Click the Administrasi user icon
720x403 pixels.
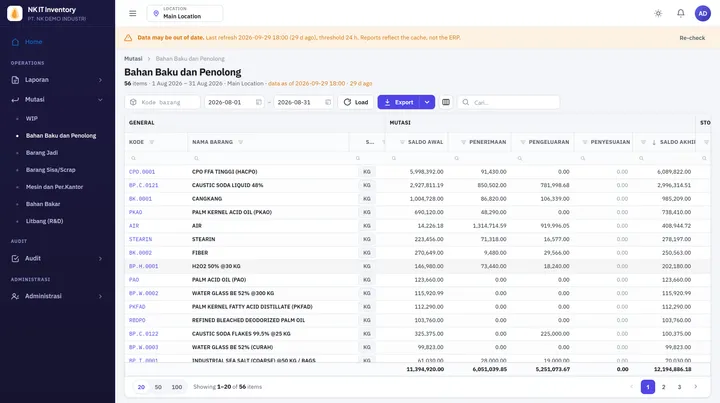[15, 296]
